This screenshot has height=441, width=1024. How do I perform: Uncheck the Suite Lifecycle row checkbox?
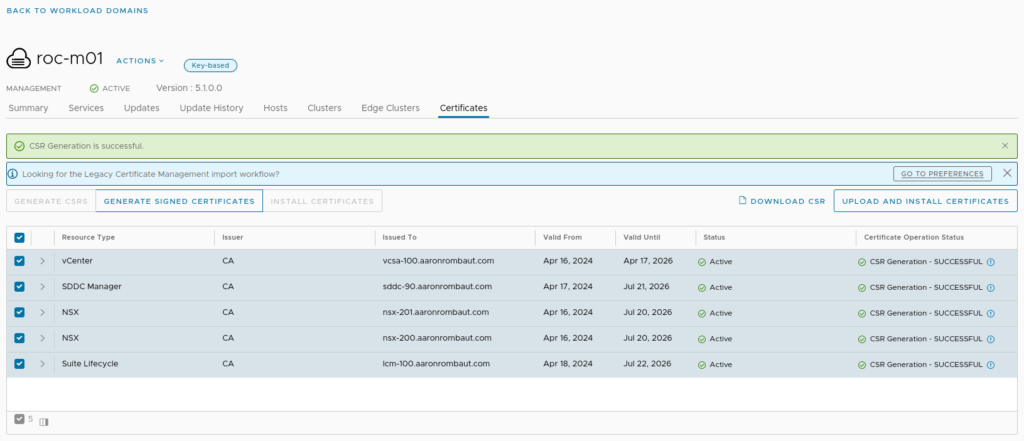19,364
